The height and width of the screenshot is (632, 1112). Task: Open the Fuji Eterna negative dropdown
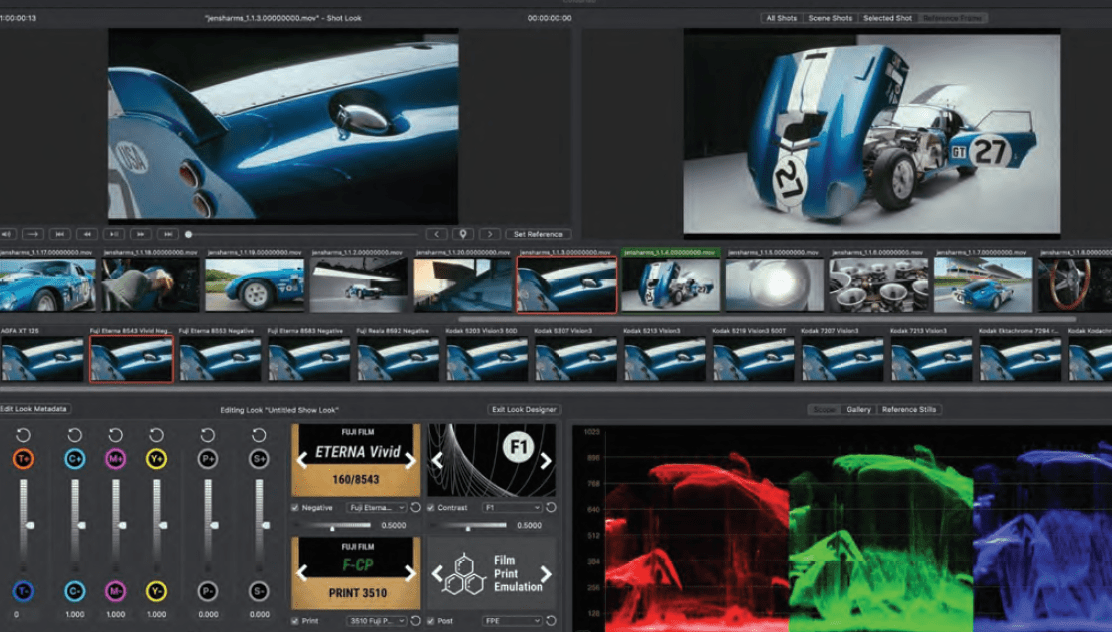(377, 508)
